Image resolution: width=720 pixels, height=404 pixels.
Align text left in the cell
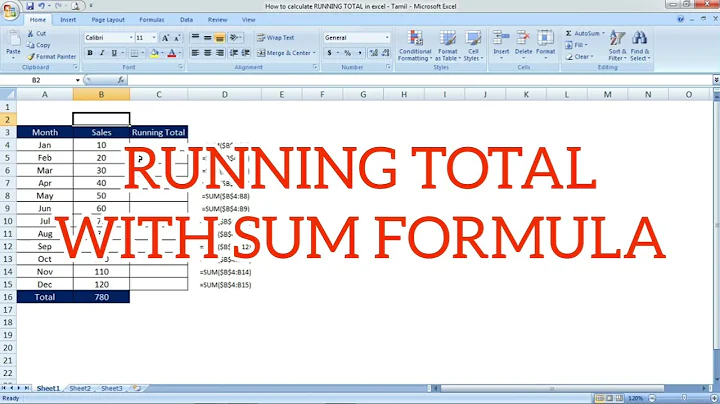195,53
